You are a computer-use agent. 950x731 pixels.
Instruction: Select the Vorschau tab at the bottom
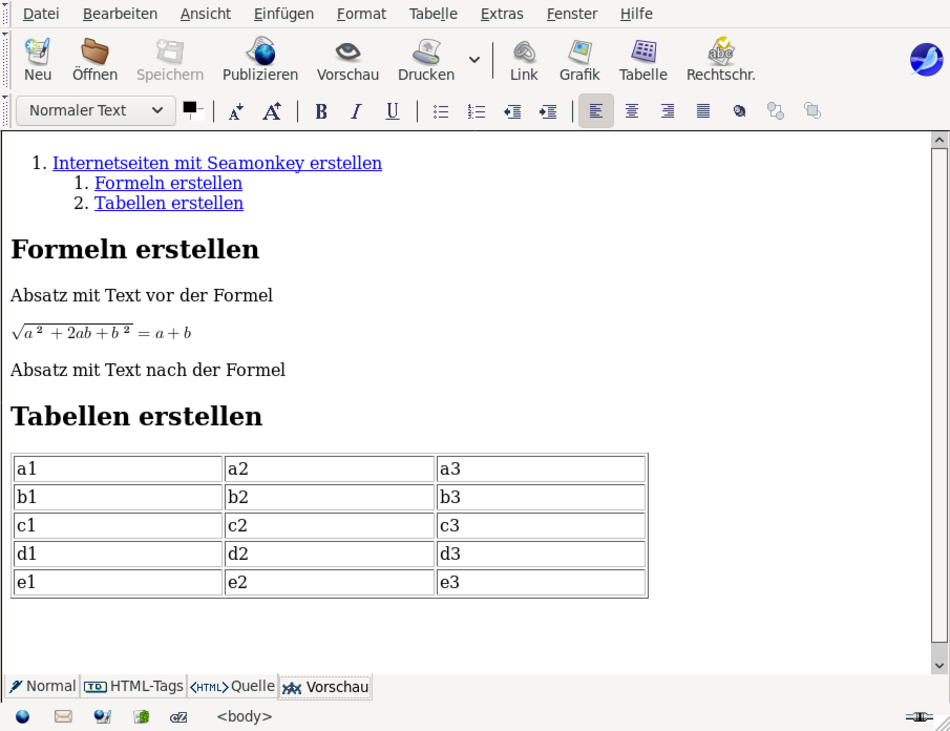(325, 687)
